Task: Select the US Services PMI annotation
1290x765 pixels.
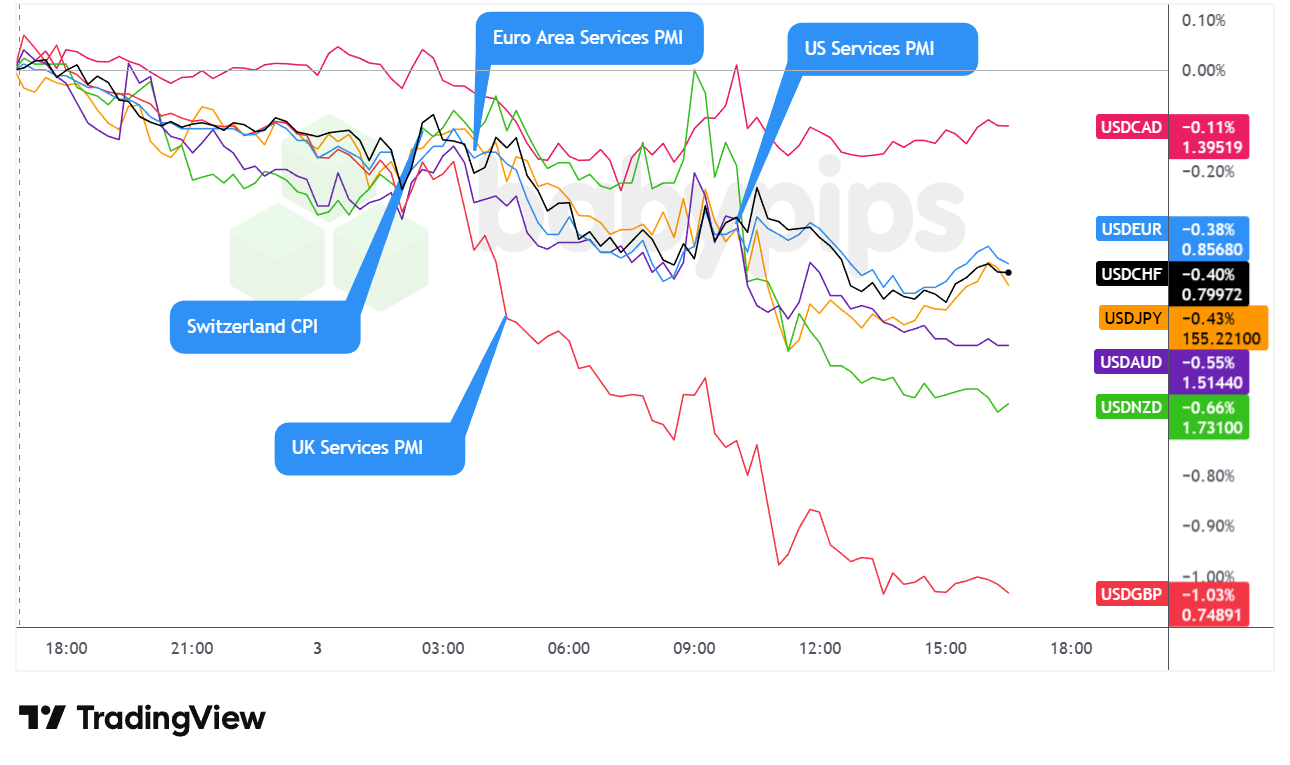Action: (x=868, y=48)
